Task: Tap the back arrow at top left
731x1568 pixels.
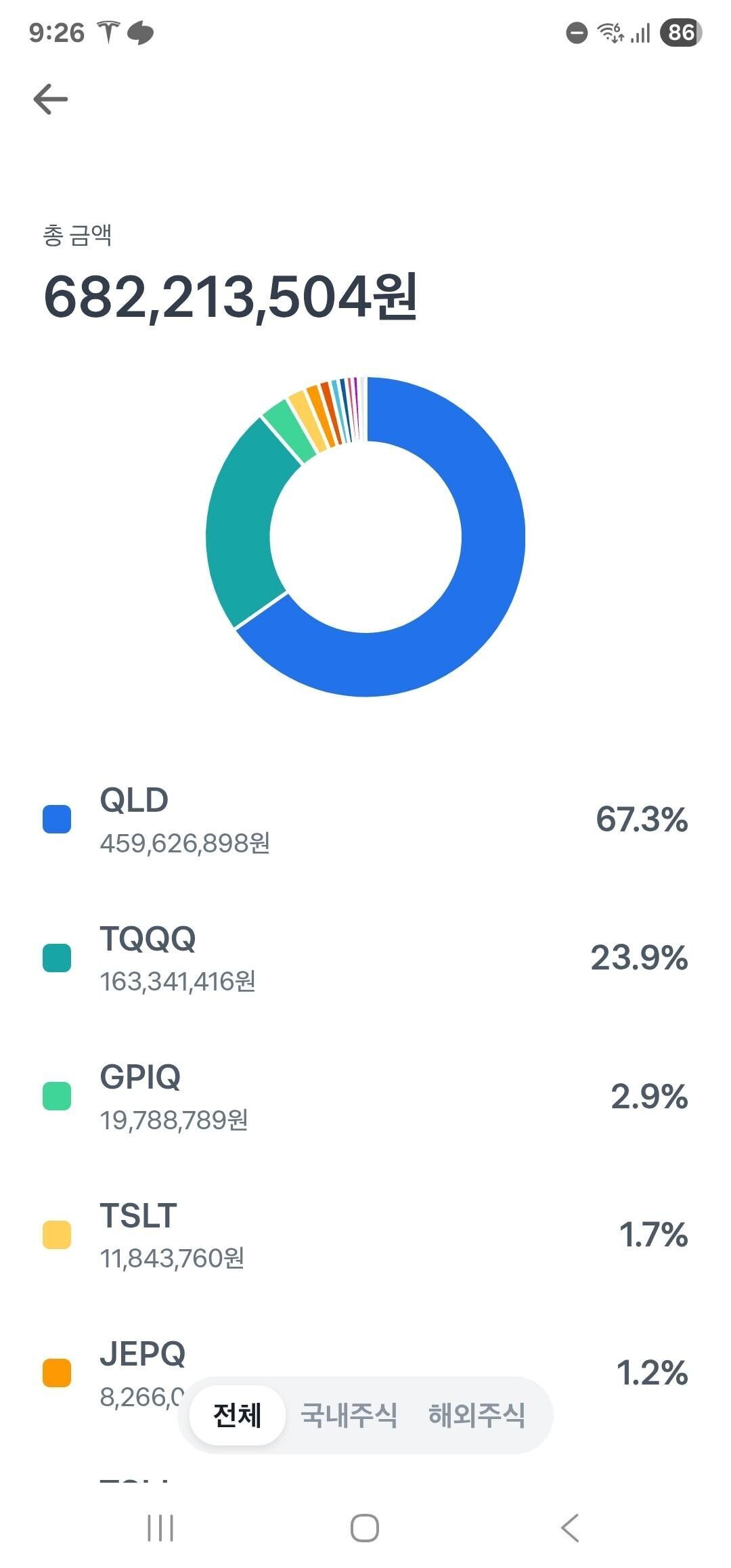Action: coord(49,98)
